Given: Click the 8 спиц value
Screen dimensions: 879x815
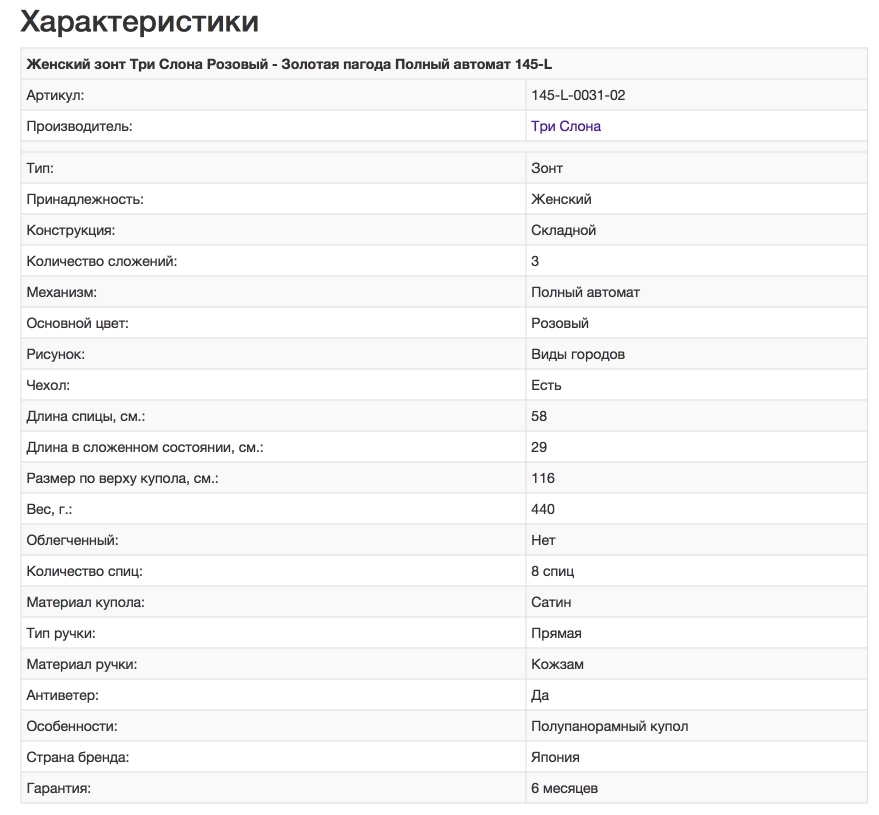Looking at the screenshot, I should coord(553,572).
